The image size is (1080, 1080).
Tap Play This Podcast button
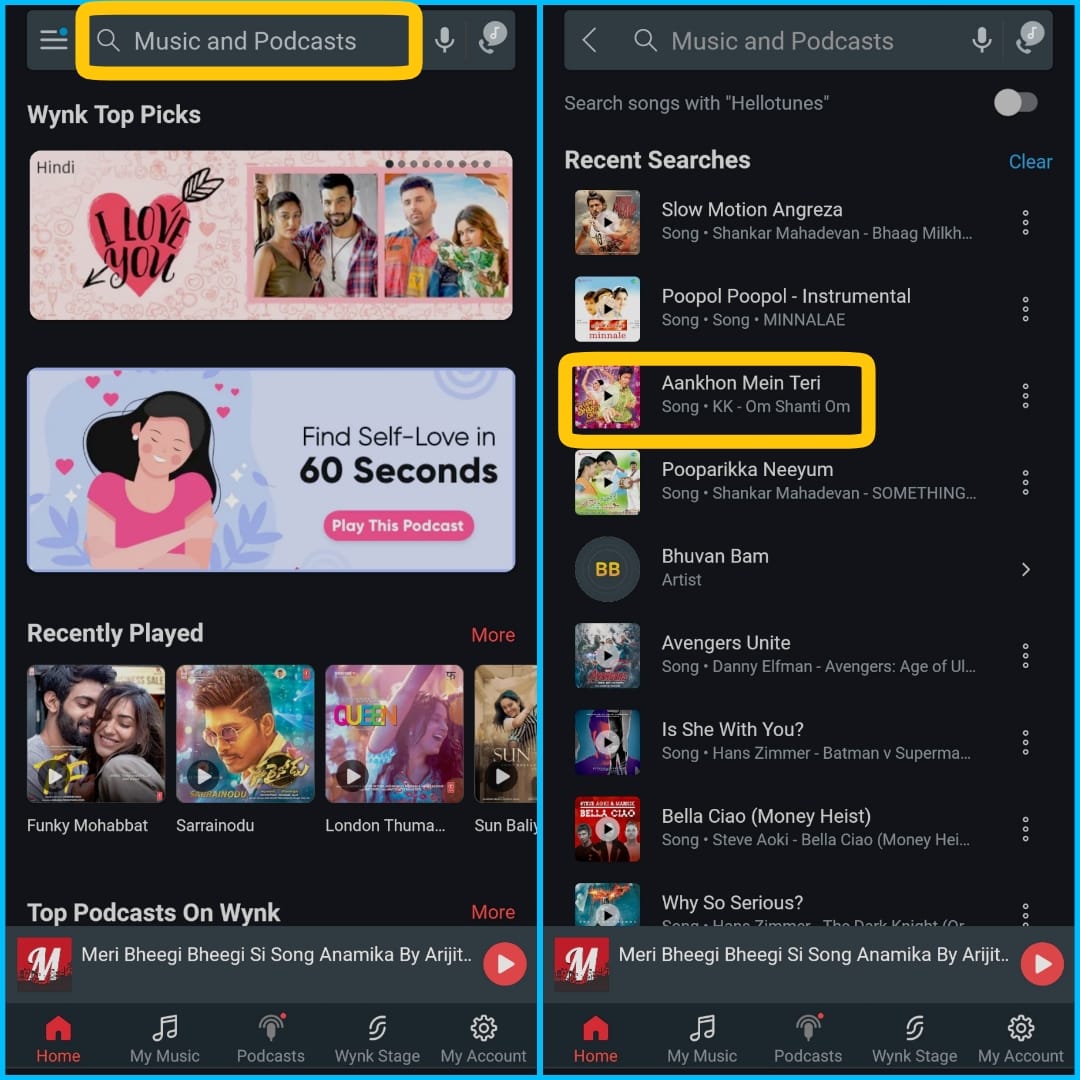tap(398, 526)
